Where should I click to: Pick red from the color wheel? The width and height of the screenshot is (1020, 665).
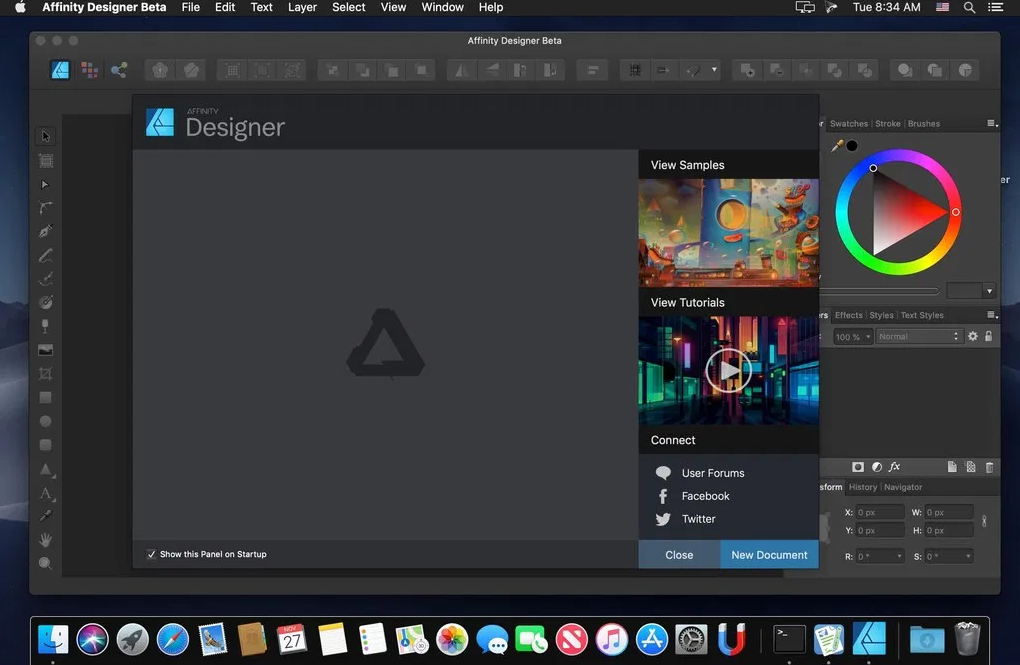pos(956,212)
